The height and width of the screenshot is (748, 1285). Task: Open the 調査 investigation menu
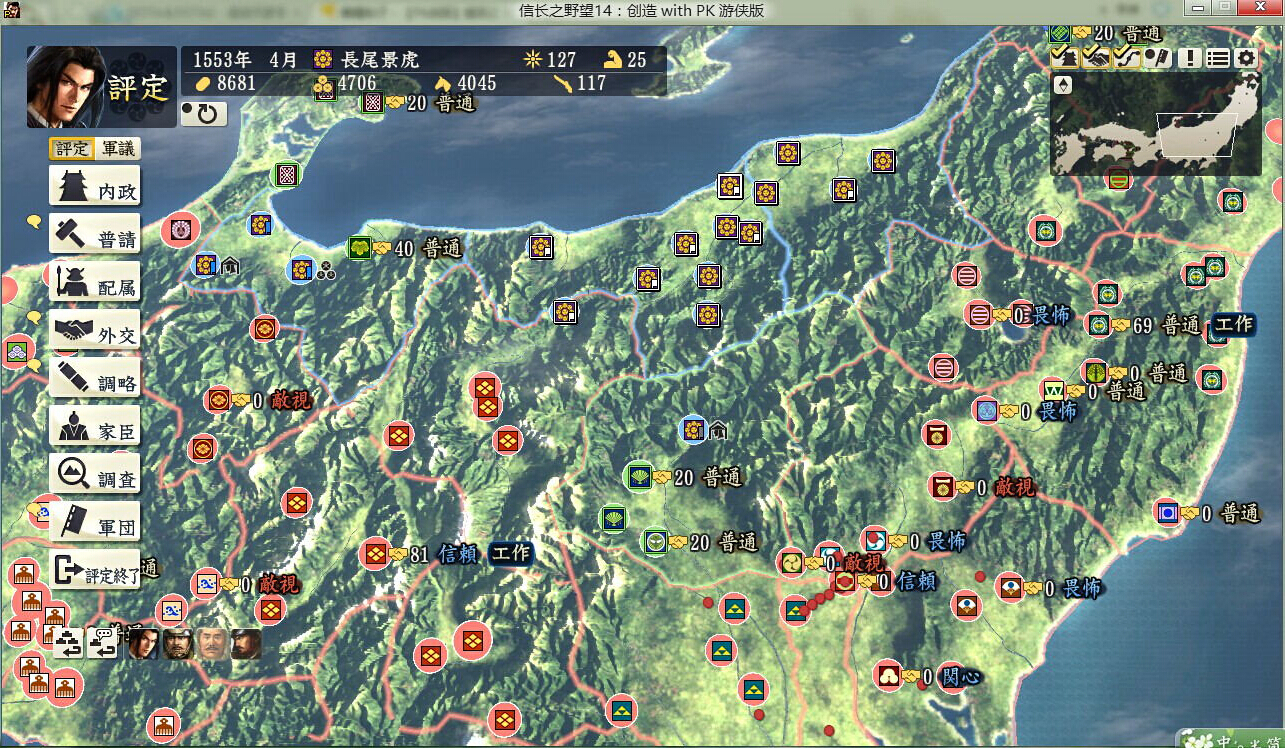tap(95, 475)
